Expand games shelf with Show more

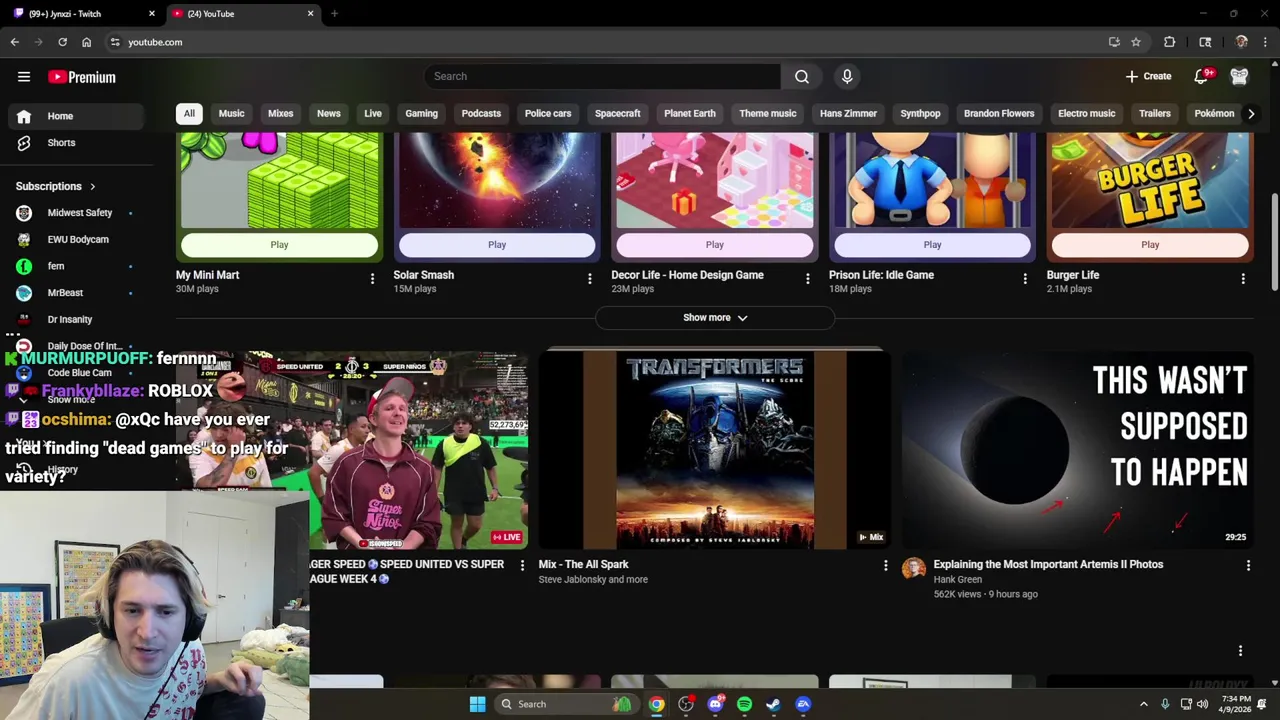[715, 318]
